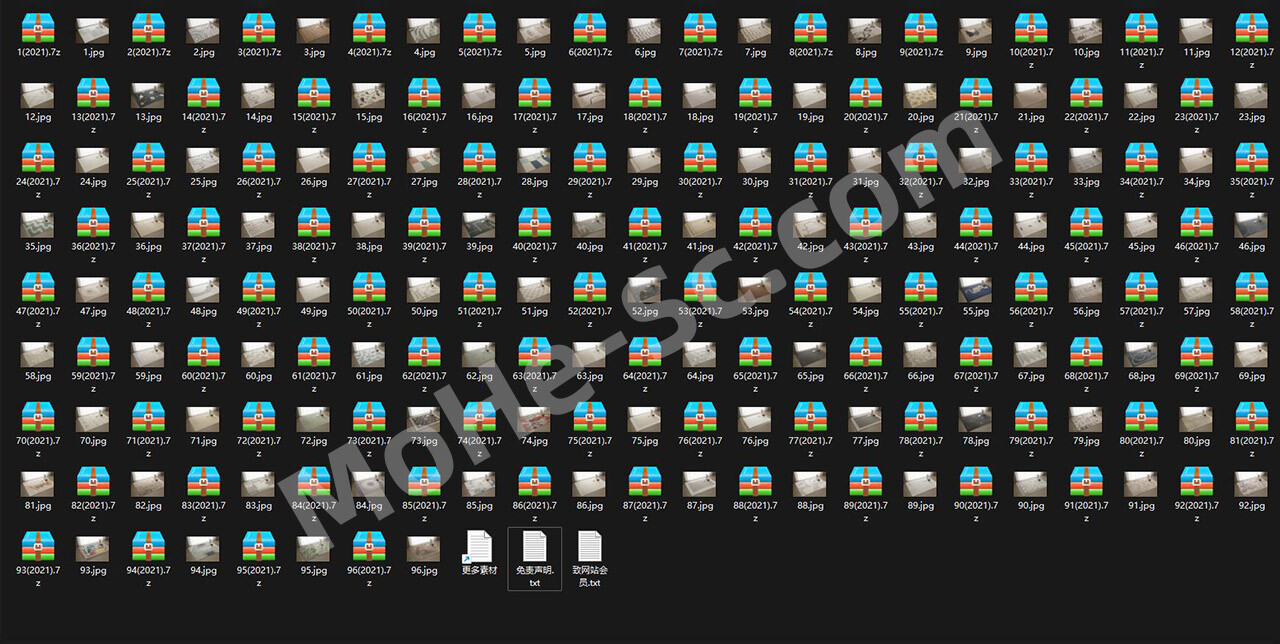Image resolution: width=1280 pixels, height=644 pixels.
Task: Choose the 47(2021).7z compressed file
Action: [x=38, y=287]
